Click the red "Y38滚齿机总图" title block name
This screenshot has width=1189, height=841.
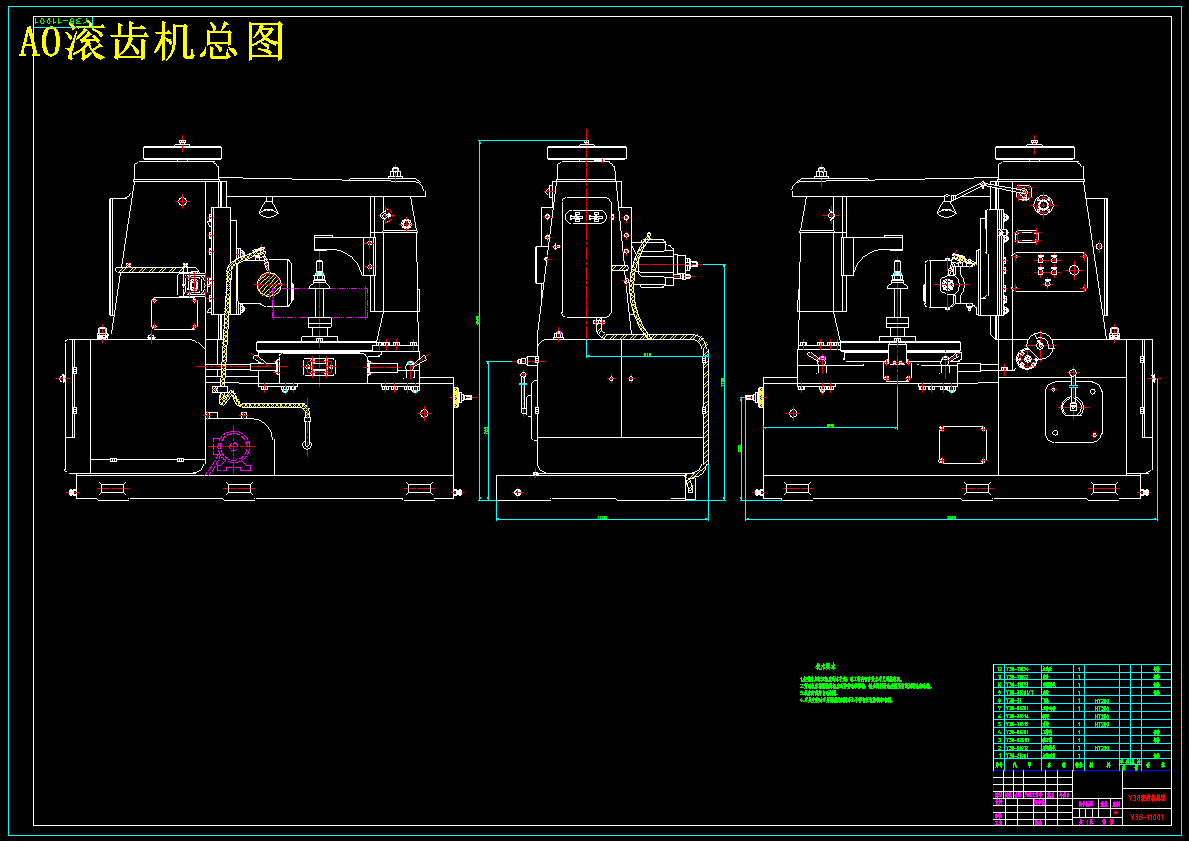pyautogui.click(x=1147, y=799)
